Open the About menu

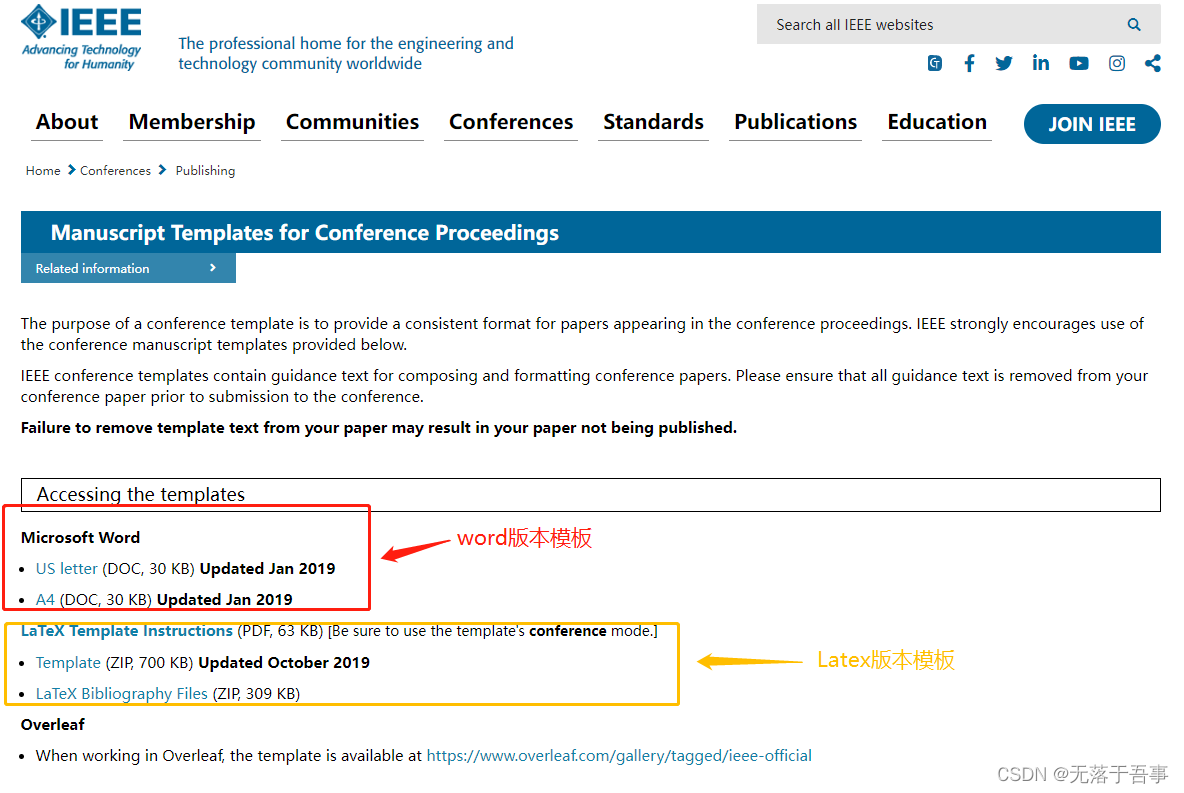pyautogui.click(x=66, y=122)
